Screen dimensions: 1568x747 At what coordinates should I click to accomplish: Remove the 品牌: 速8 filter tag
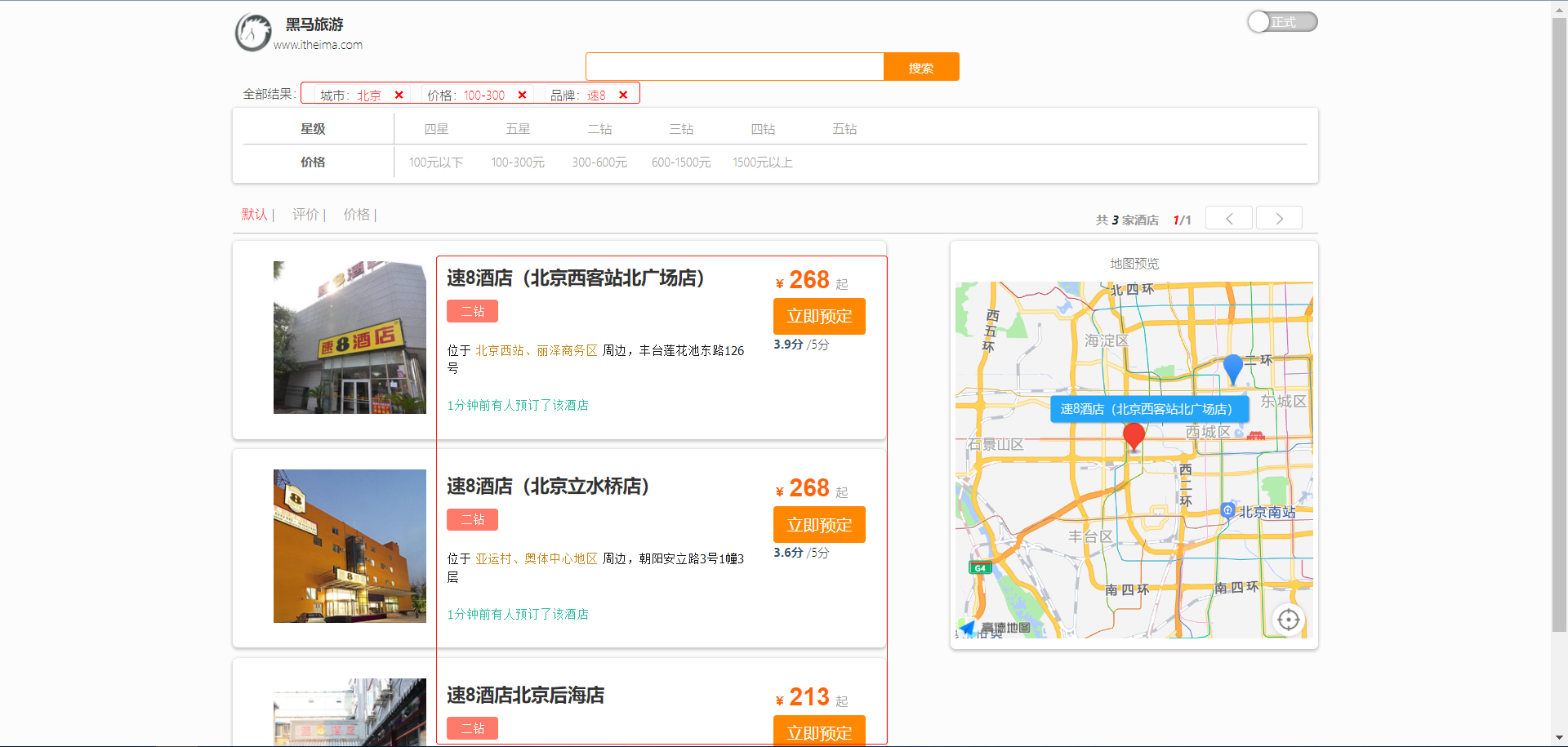[x=623, y=95]
